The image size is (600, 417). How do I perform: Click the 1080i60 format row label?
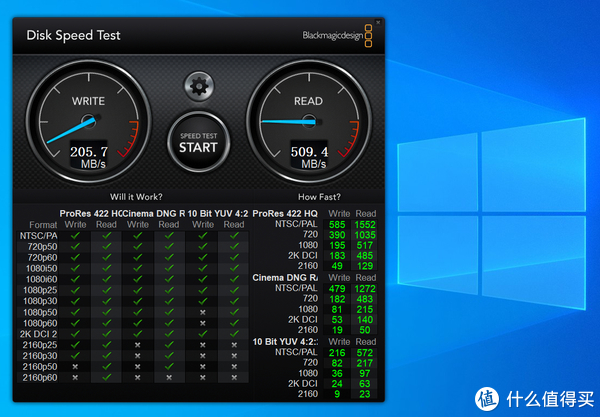pos(41,279)
